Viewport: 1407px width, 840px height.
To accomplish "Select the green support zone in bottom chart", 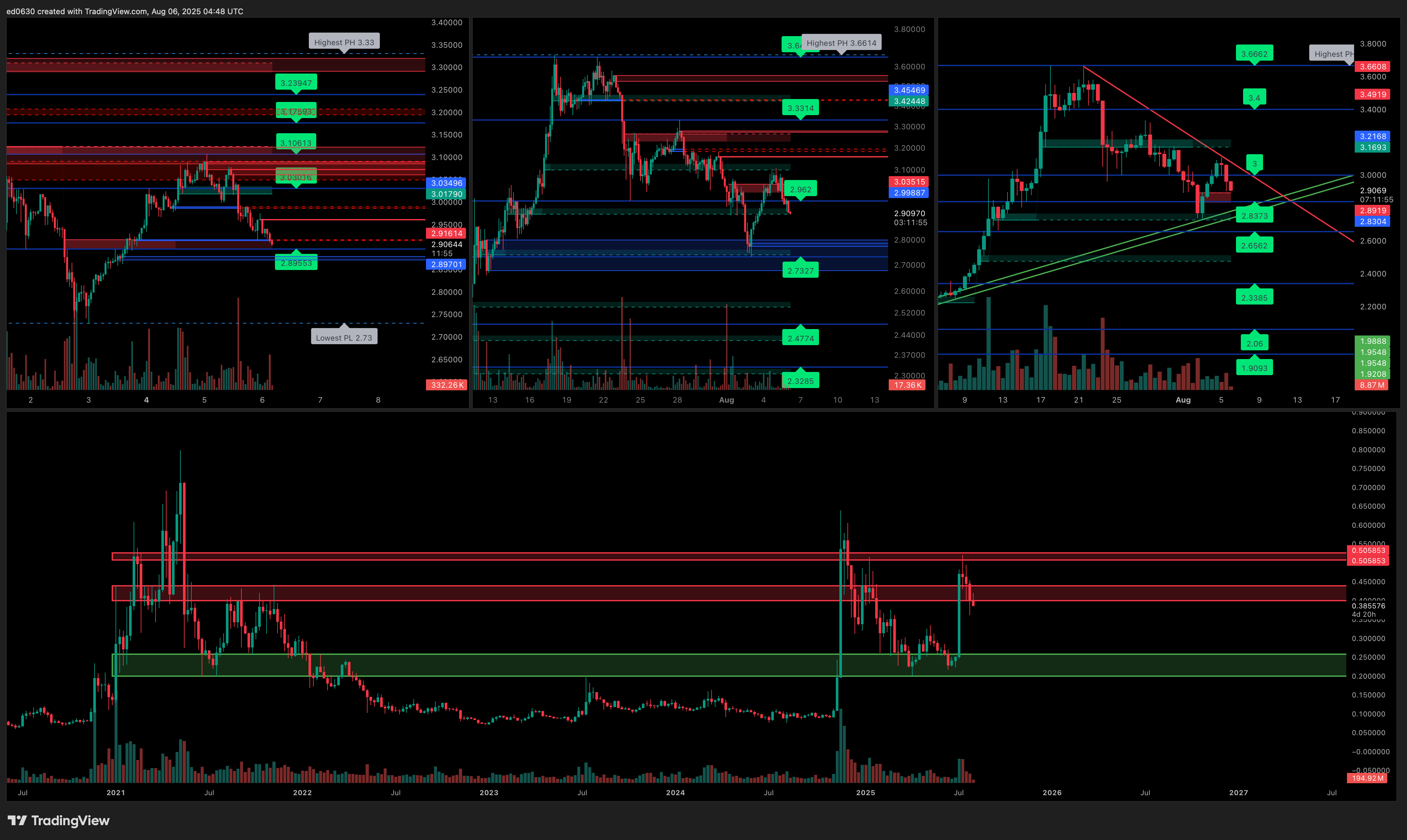I will 729,665.
